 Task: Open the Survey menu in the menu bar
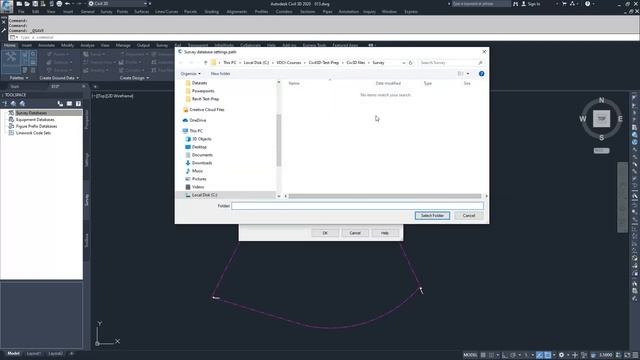[x=106, y=12]
